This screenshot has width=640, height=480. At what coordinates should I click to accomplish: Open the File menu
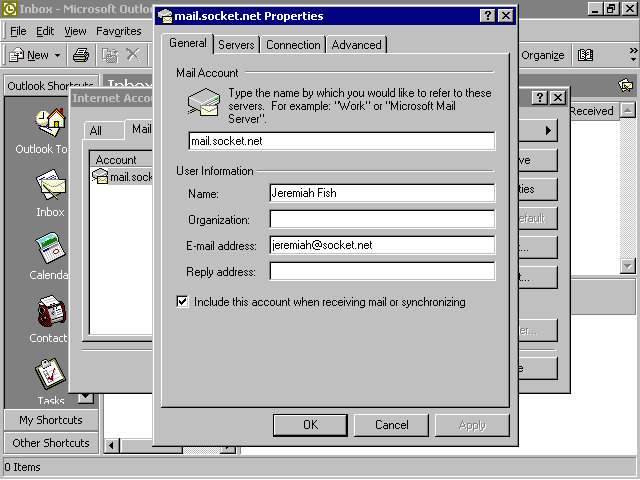pyautogui.click(x=18, y=31)
